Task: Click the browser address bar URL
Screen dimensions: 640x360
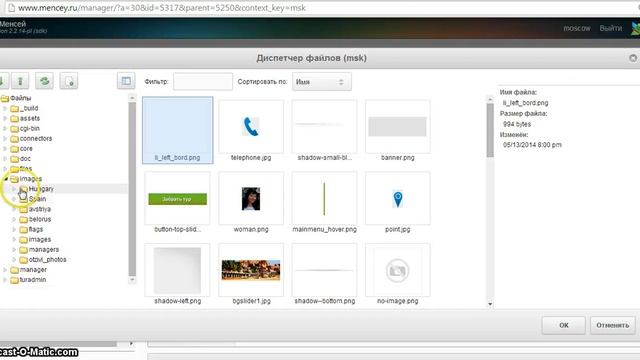Action: [x=162, y=8]
